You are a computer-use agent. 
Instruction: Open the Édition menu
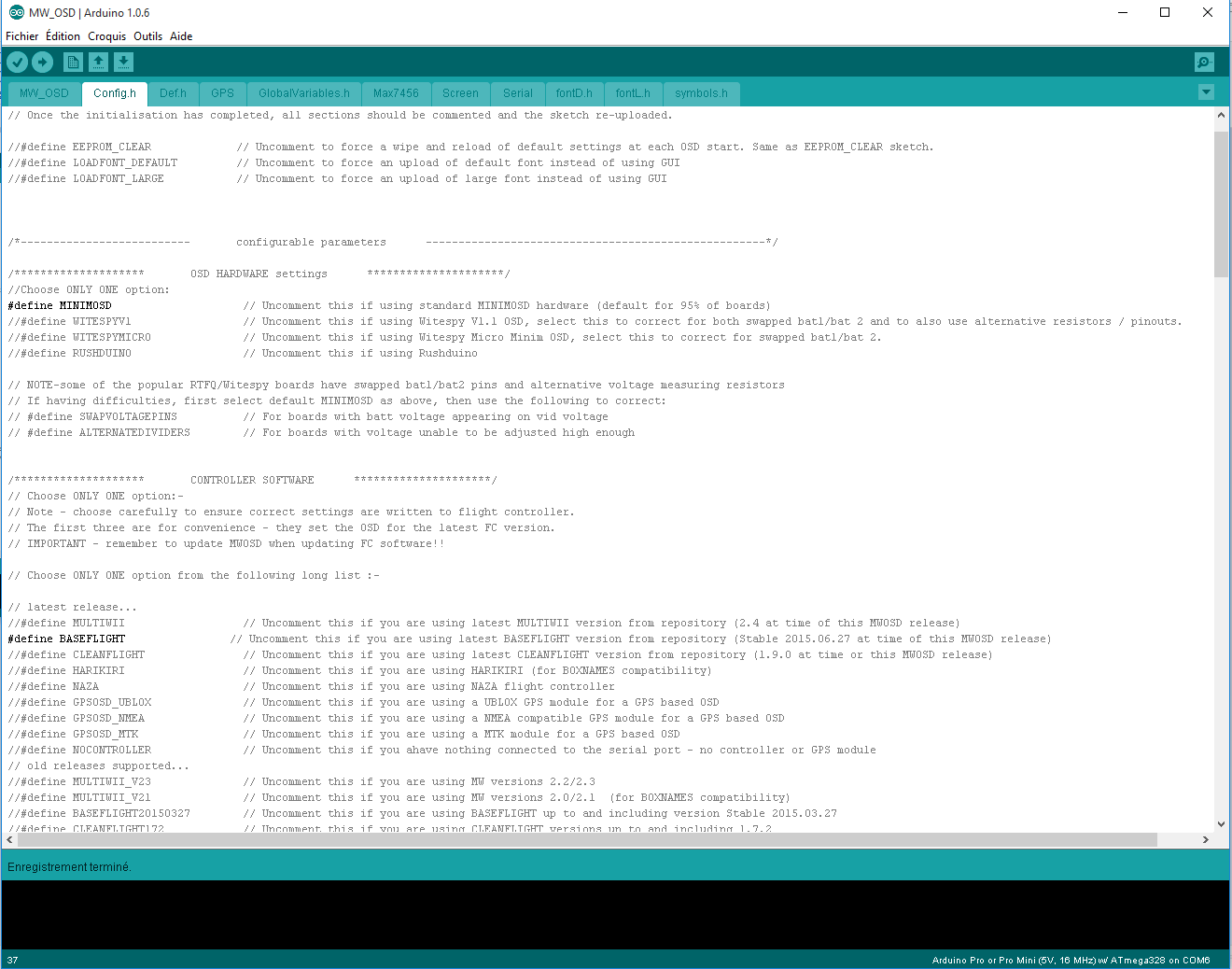[x=63, y=36]
